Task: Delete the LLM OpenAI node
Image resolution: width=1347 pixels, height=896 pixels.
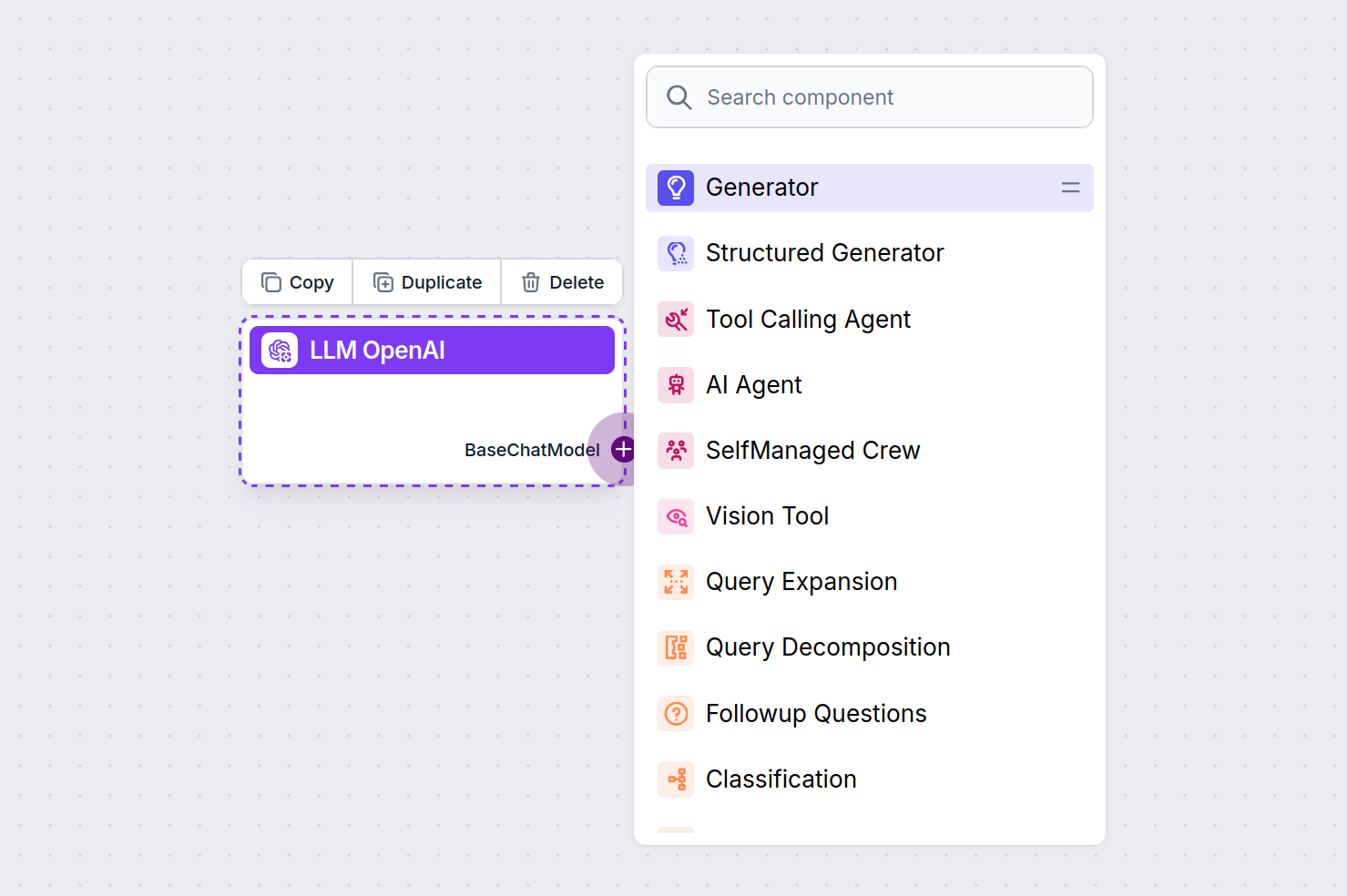Action: coord(563,282)
